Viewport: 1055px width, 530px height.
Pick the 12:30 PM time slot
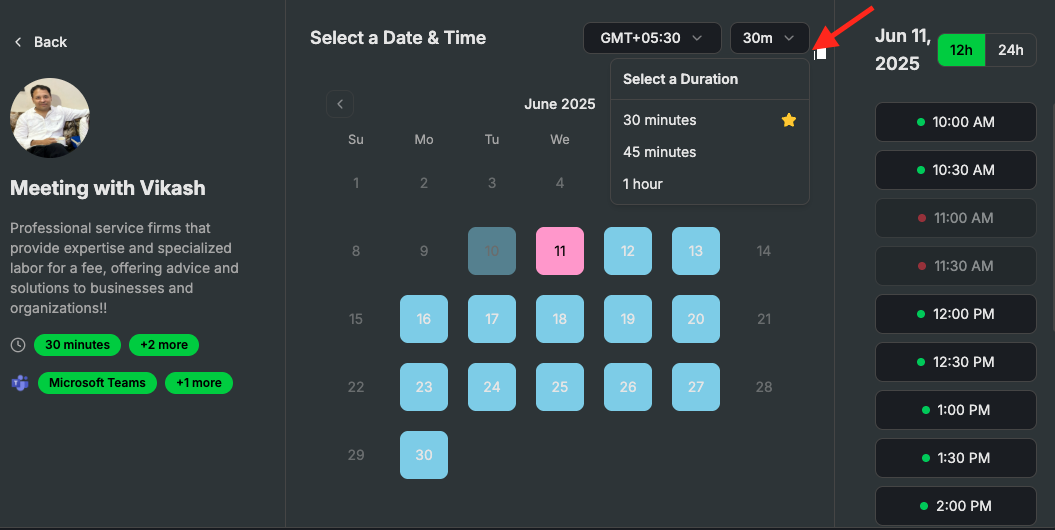(955, 363)
